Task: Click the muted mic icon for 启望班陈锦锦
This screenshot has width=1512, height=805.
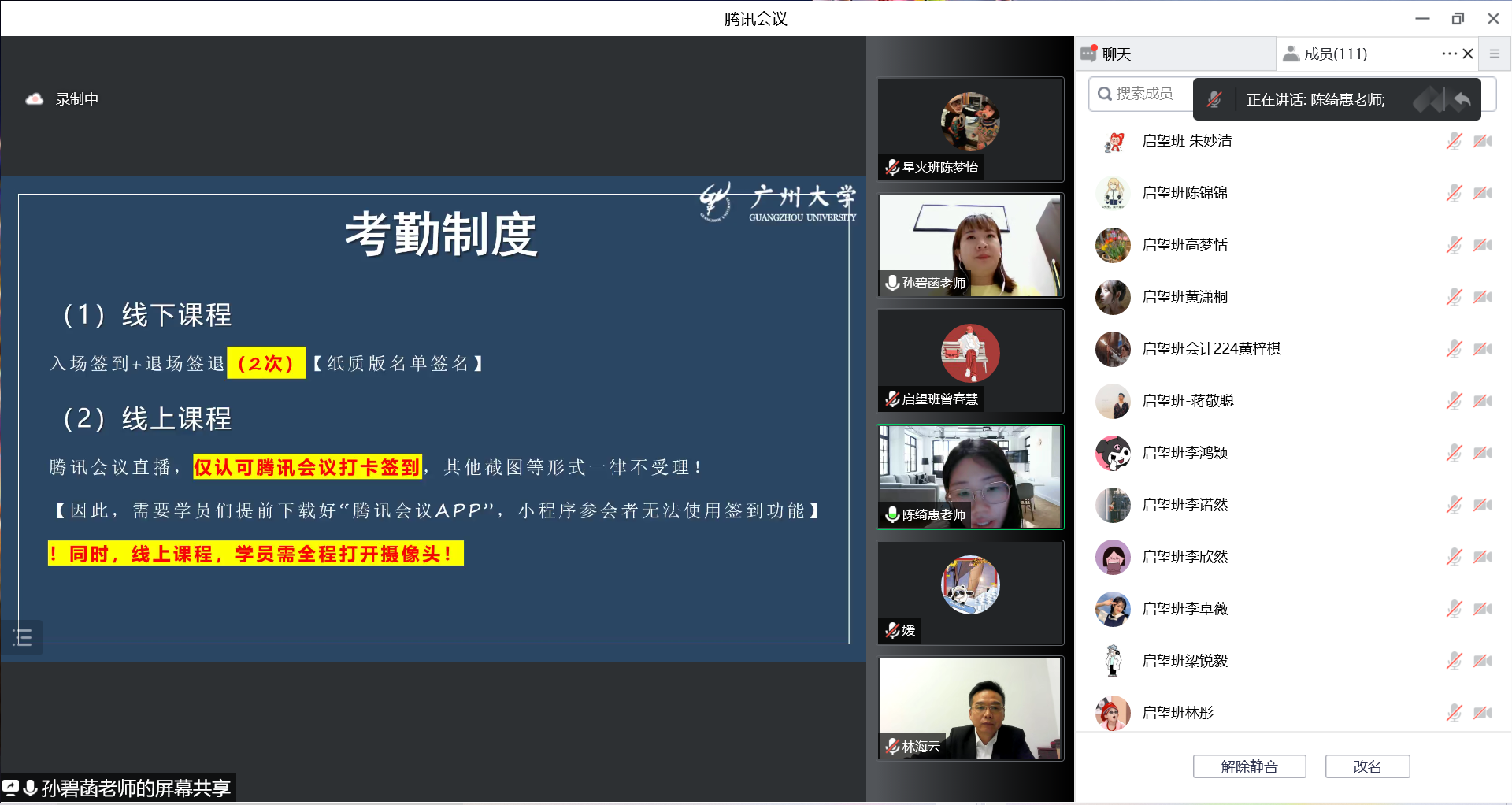Action: (1454, 193)
